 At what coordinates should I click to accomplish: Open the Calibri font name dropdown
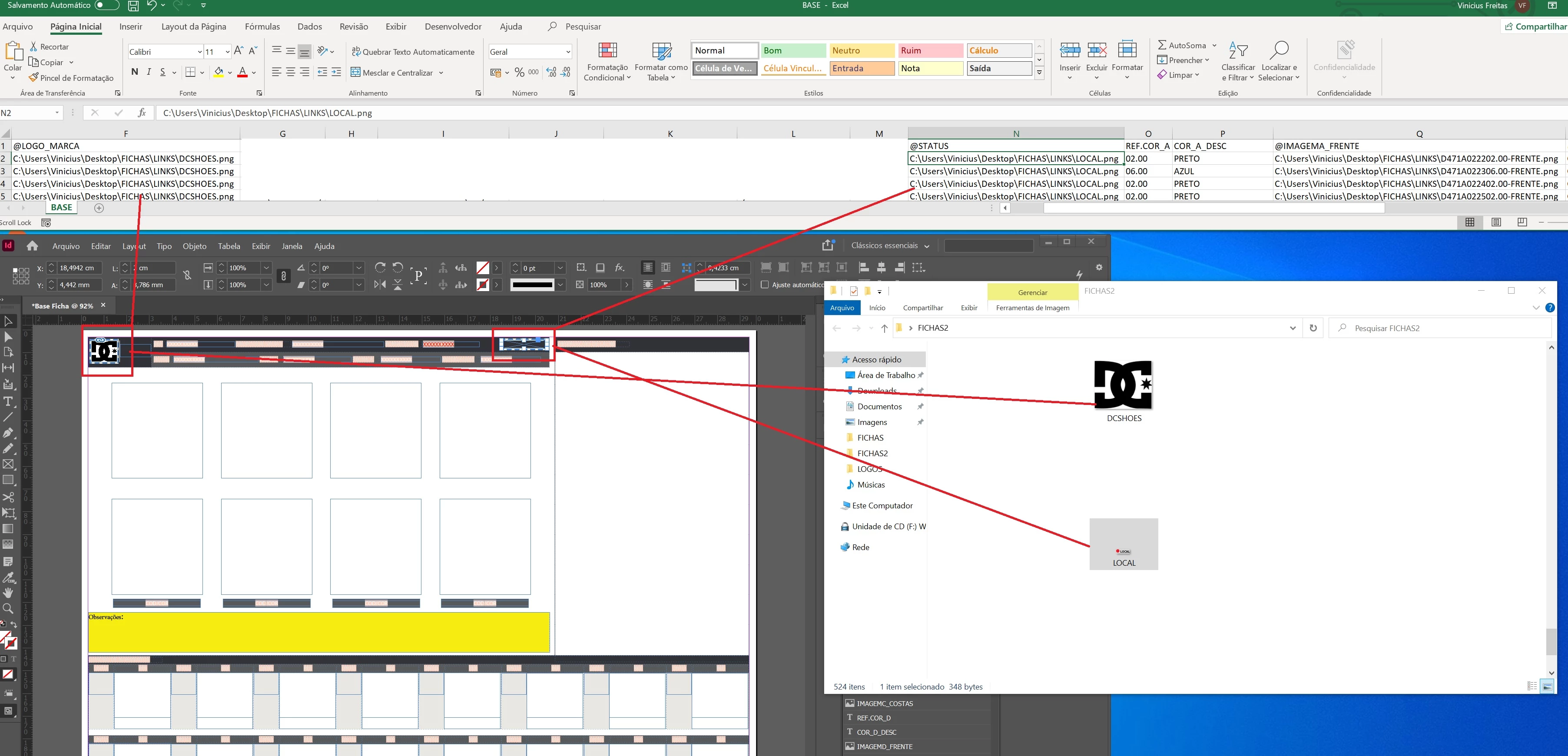(x=199, y=52)
